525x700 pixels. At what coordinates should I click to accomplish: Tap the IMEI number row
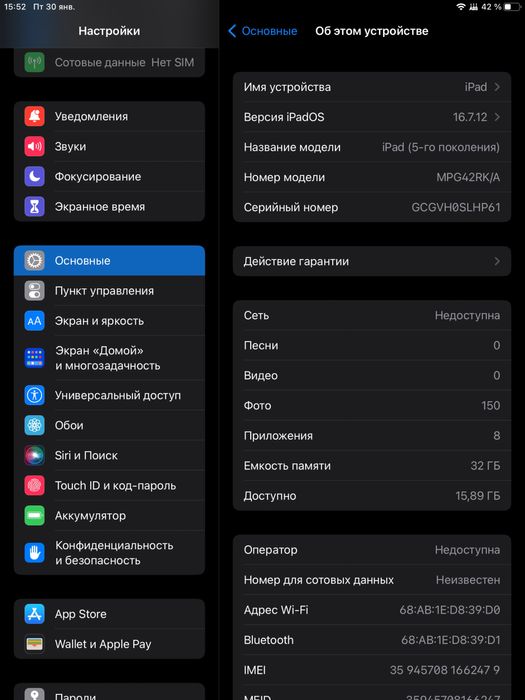point(372,670)
